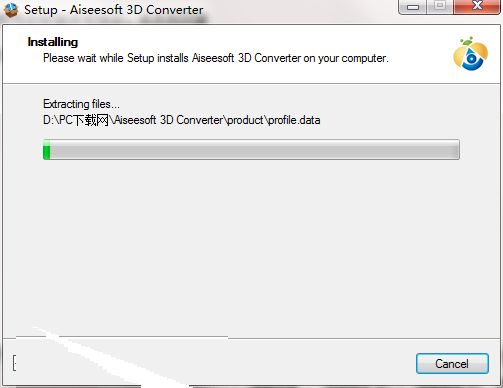The height and width of the screenshot is (388, 503).
Task: Click the empty gray area under the progress bar
Action: [x=251, y=247]
